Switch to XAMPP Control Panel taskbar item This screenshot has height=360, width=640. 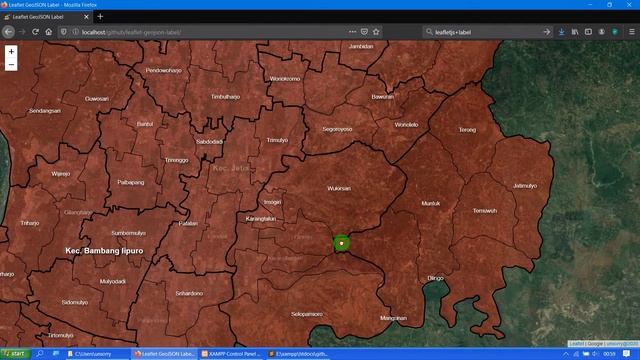(x=232, y=354)
